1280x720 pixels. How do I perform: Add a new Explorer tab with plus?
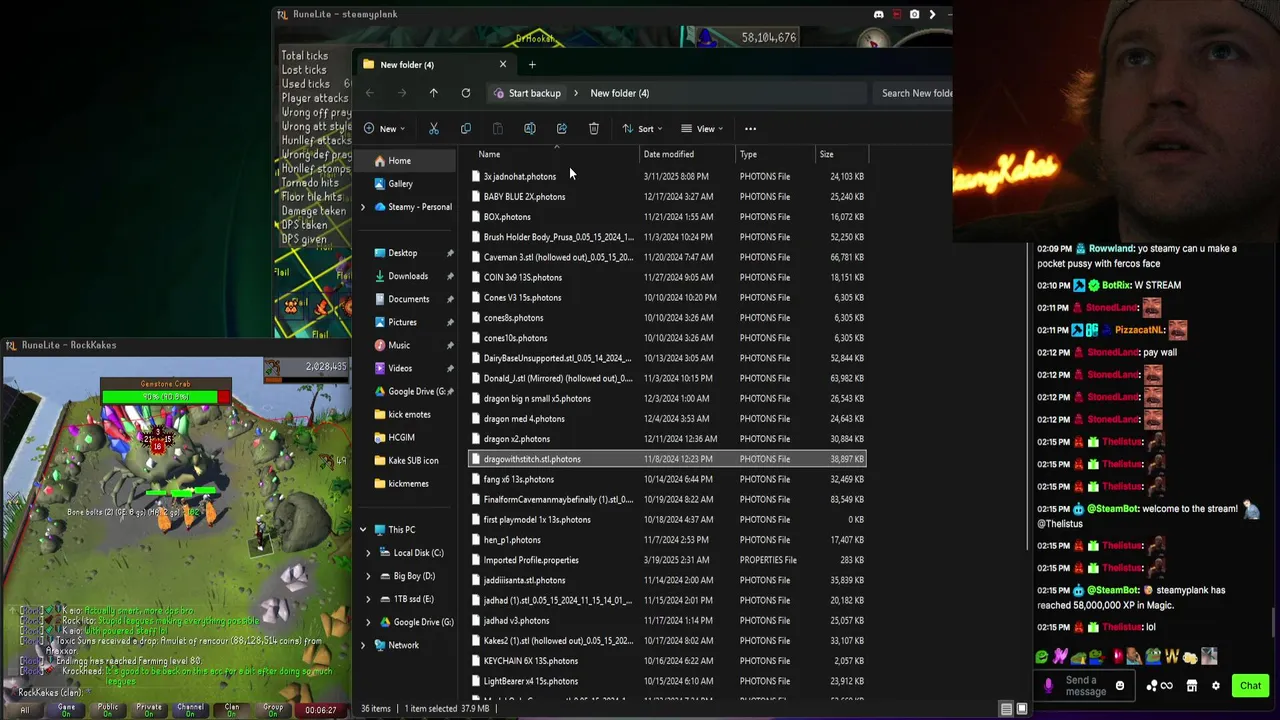coord(532,64)
